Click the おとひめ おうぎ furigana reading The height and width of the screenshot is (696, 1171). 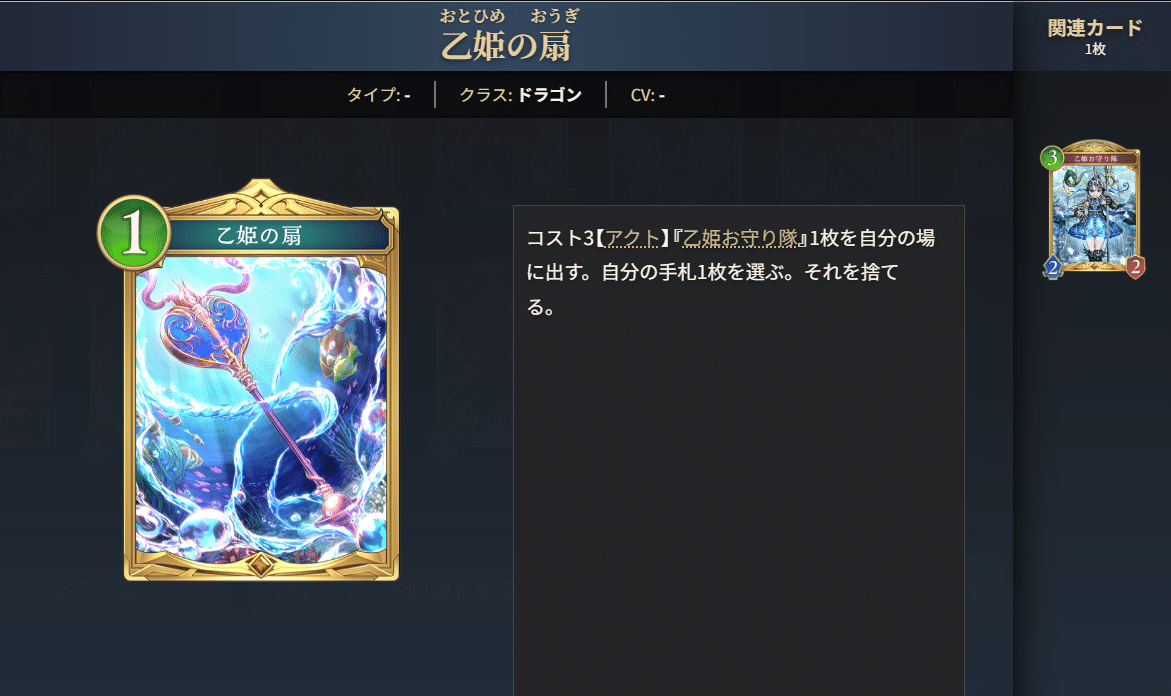[x=509, y=16]
